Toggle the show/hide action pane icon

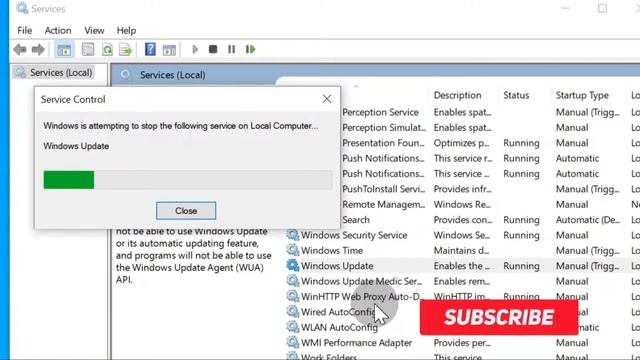[x=169, y=49]
